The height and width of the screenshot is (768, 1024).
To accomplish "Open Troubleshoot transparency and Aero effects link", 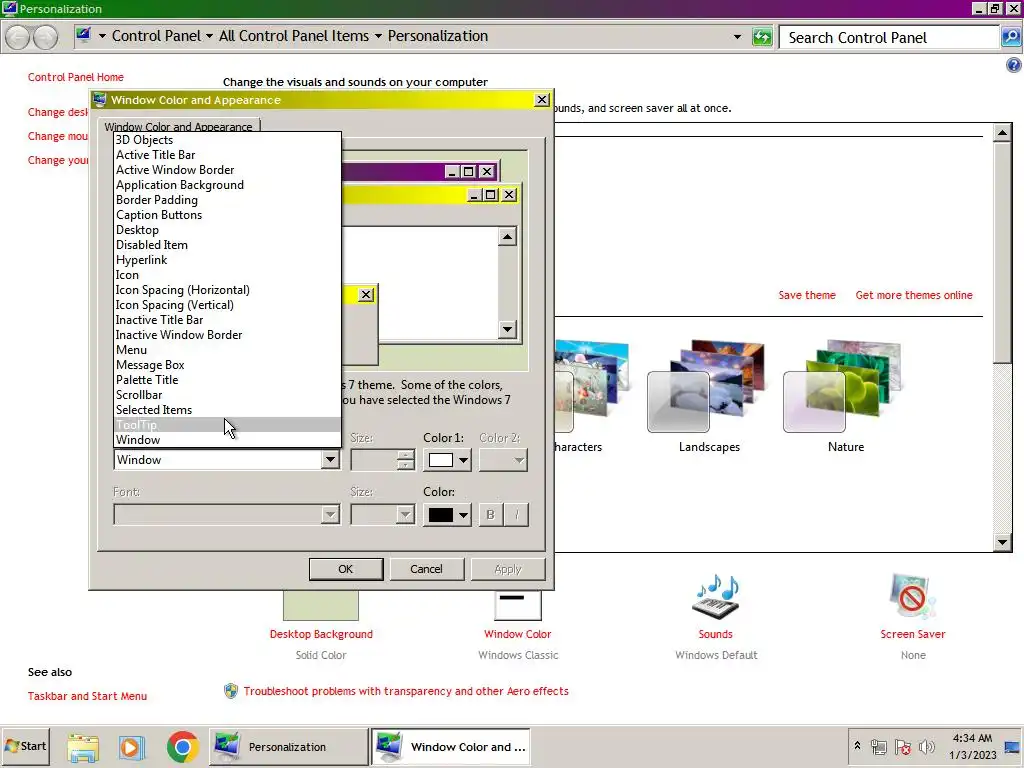I will (406, 691).
